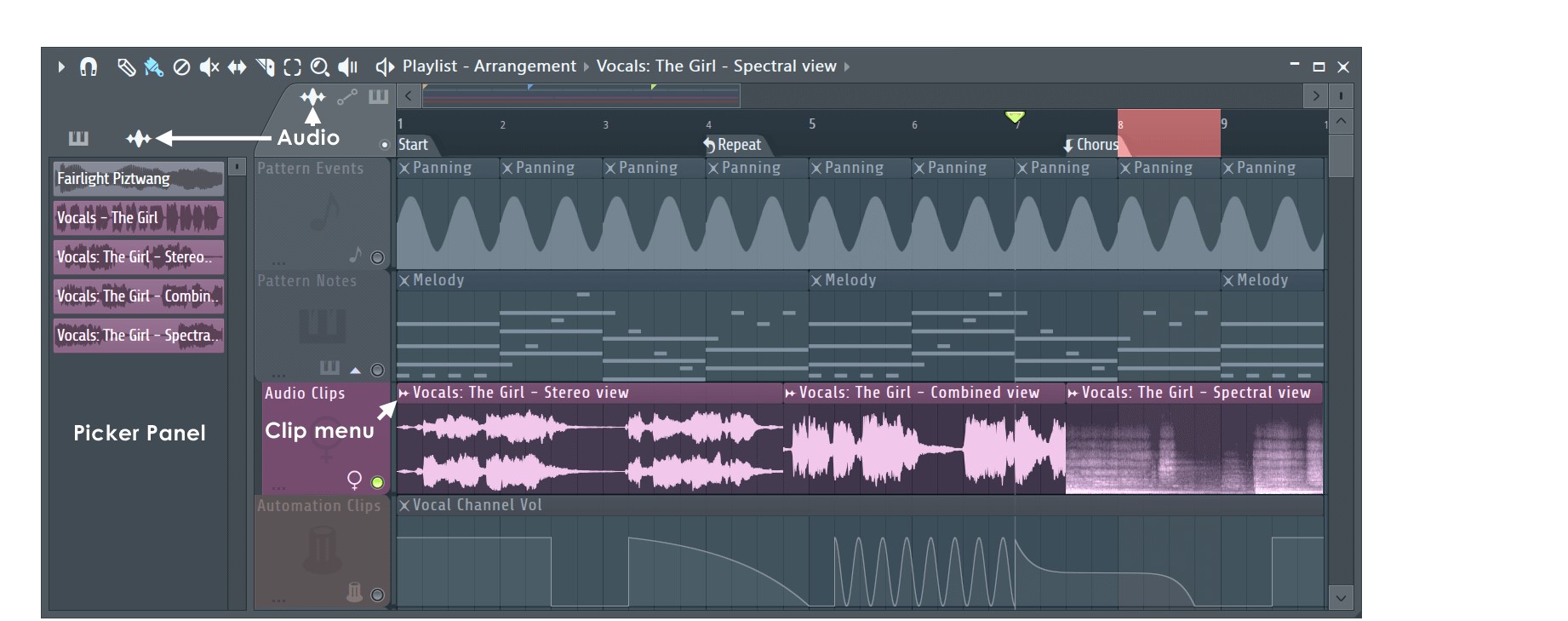This screenshot has width=1568, height=621.
Task: Open clip menu of Stereo view clip
Action: click(x=403, y=393)
